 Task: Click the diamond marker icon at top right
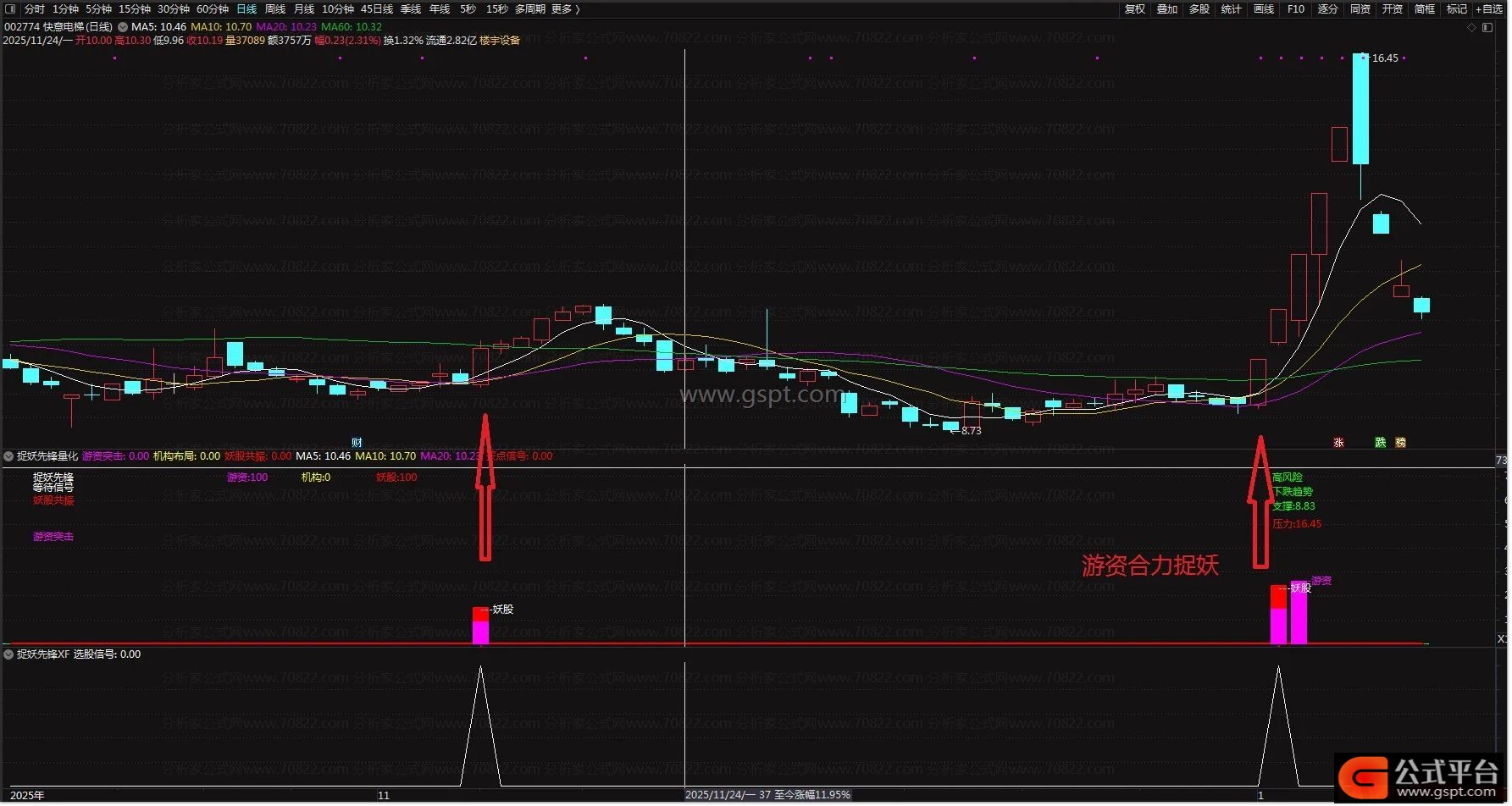[1472, 28]
